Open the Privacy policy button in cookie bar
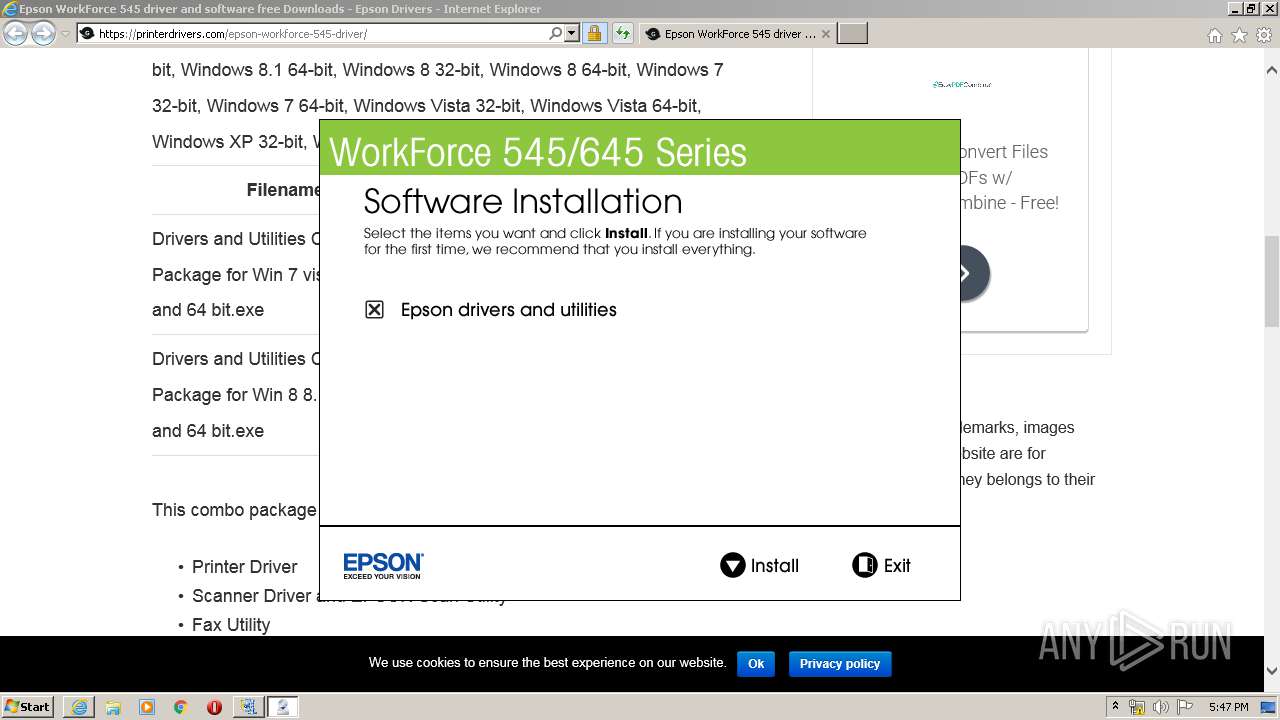This screenshot has height=720, width=1280. pos(840,663)
